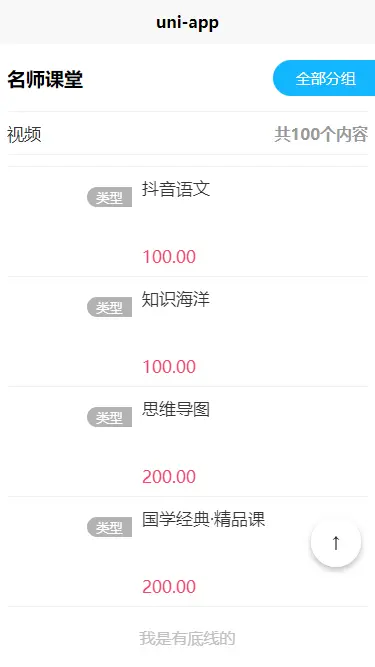This screenshot has height=667, width=375.
Task: Open the 抖音语文 course title
Action: (176, 189)
